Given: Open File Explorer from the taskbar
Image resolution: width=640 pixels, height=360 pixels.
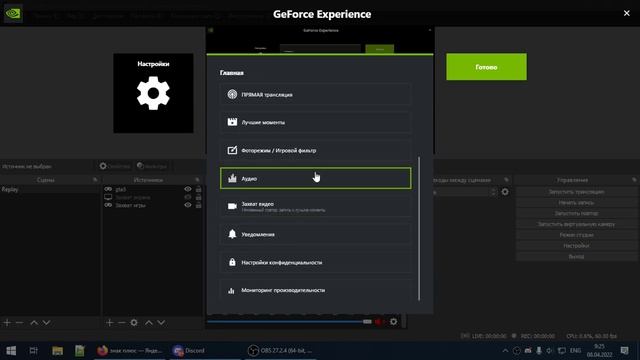Looking at the screenshot, I should pyautogui.click(x=57, y=351).
